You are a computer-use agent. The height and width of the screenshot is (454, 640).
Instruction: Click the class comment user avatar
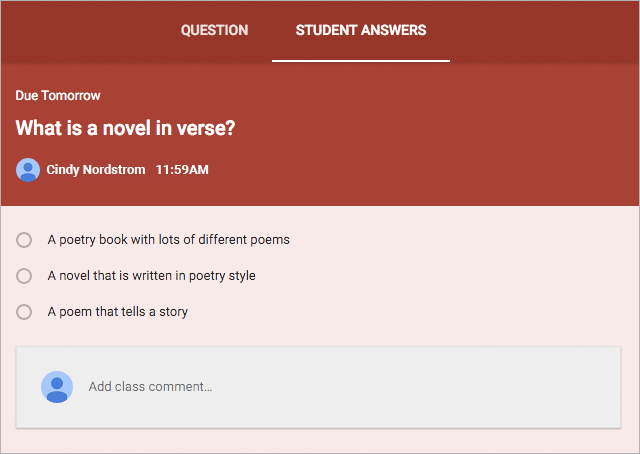(57, 386)
